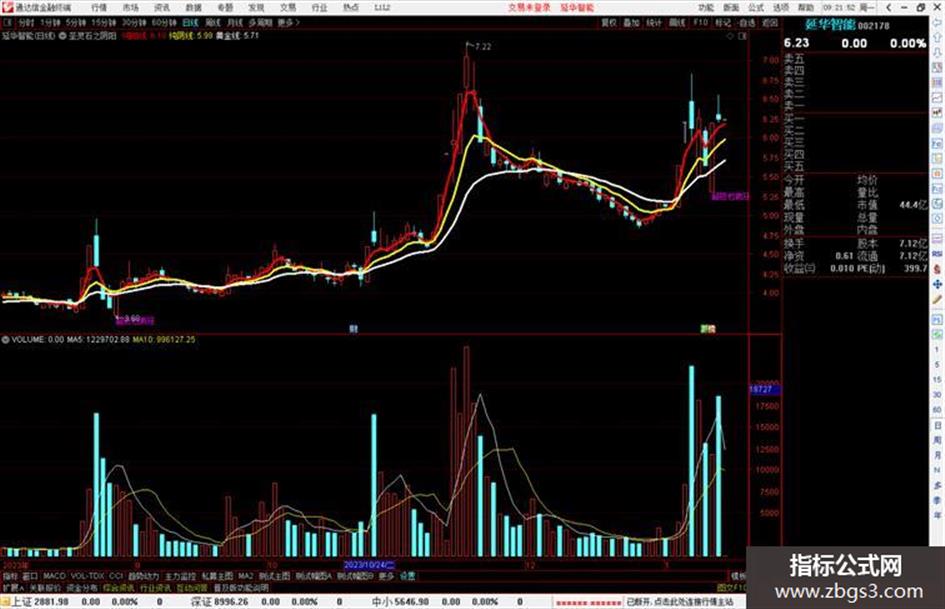Viewport: 945px width, 609px height.
Task: Open F10 company info
Action: pyautogui.click(x=700, y=23)
